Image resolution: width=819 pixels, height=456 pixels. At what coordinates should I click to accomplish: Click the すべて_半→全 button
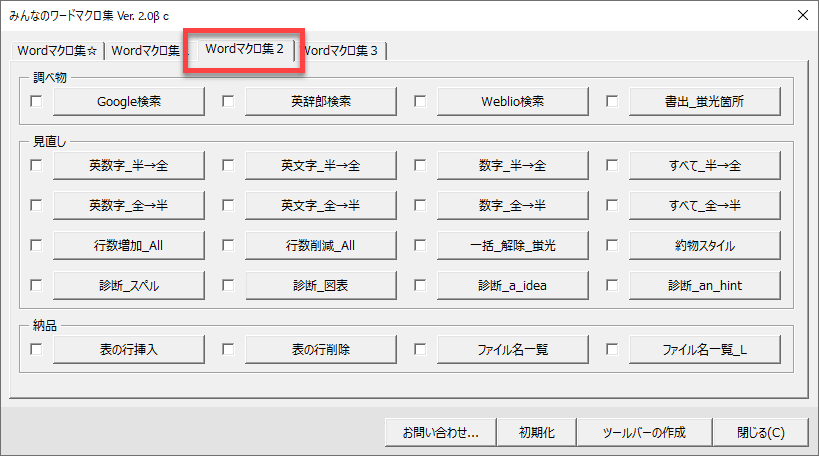[x=705, y=165]
